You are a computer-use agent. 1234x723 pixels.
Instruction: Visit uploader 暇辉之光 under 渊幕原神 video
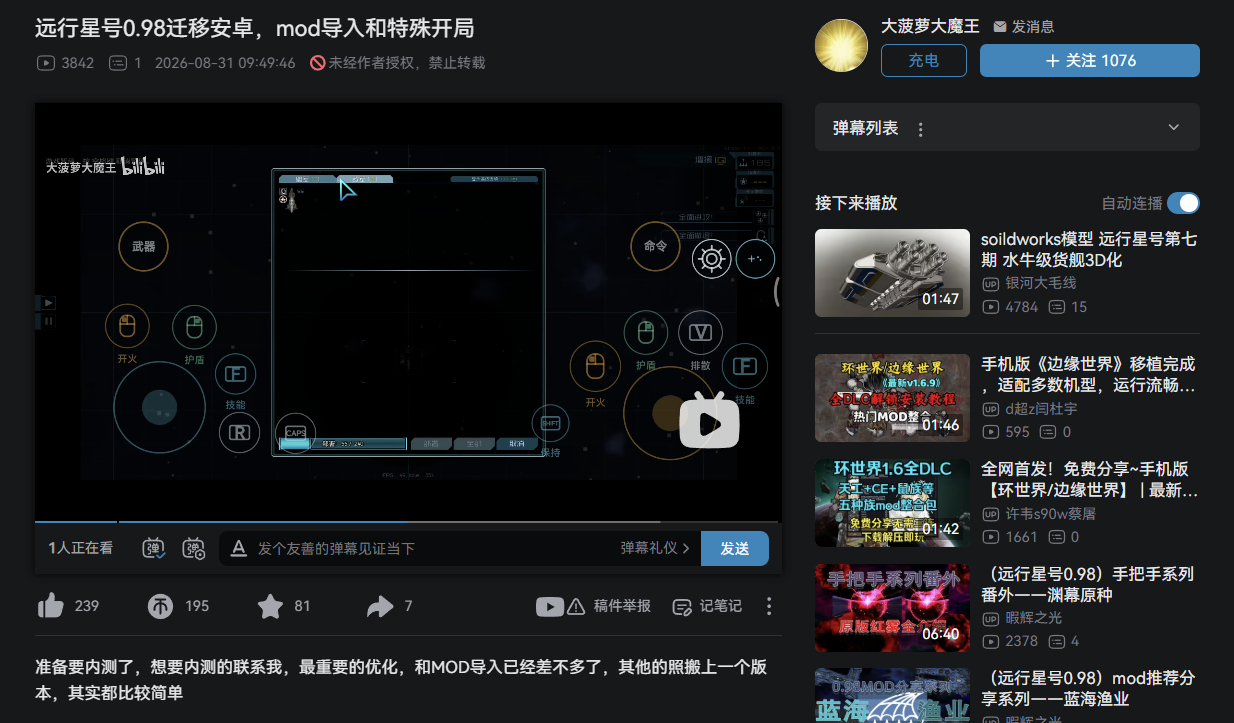(x=1034, y=618)
